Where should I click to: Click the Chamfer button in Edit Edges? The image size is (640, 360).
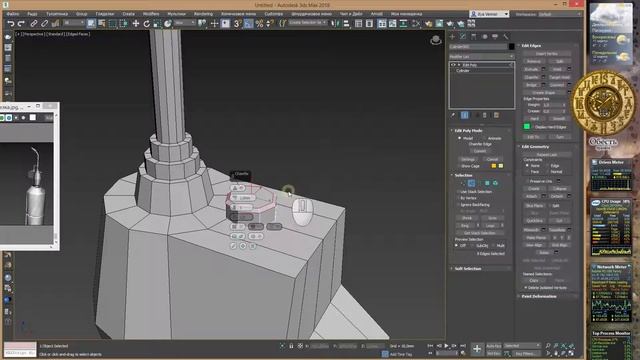point(531,77)
